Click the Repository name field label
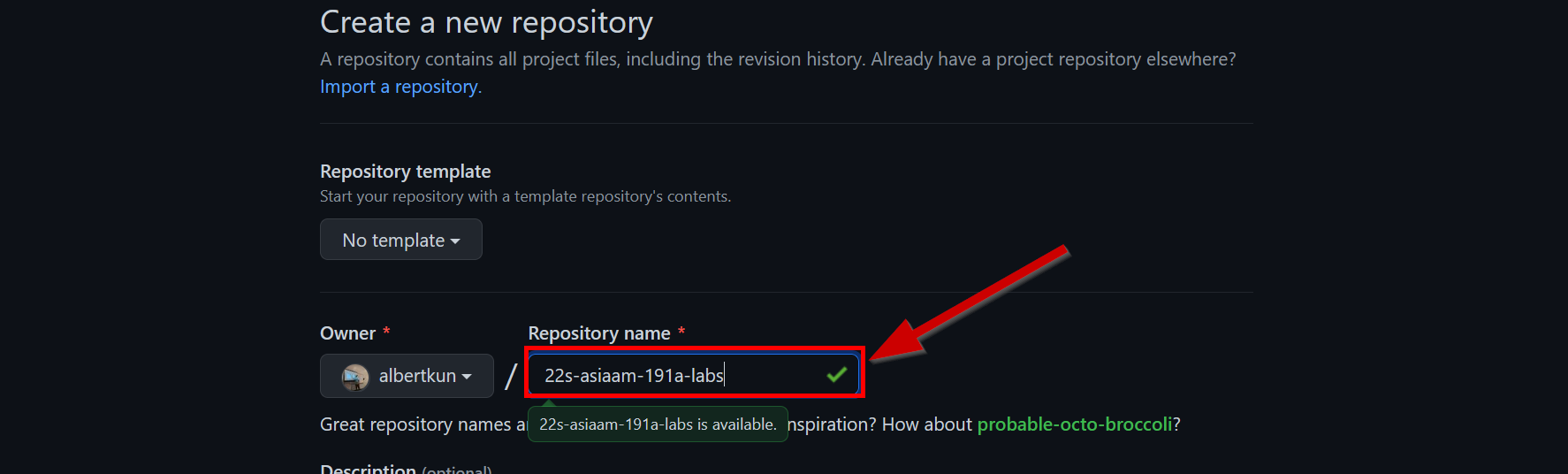Screen dimensions: 1568x474 tap(598, 333)
